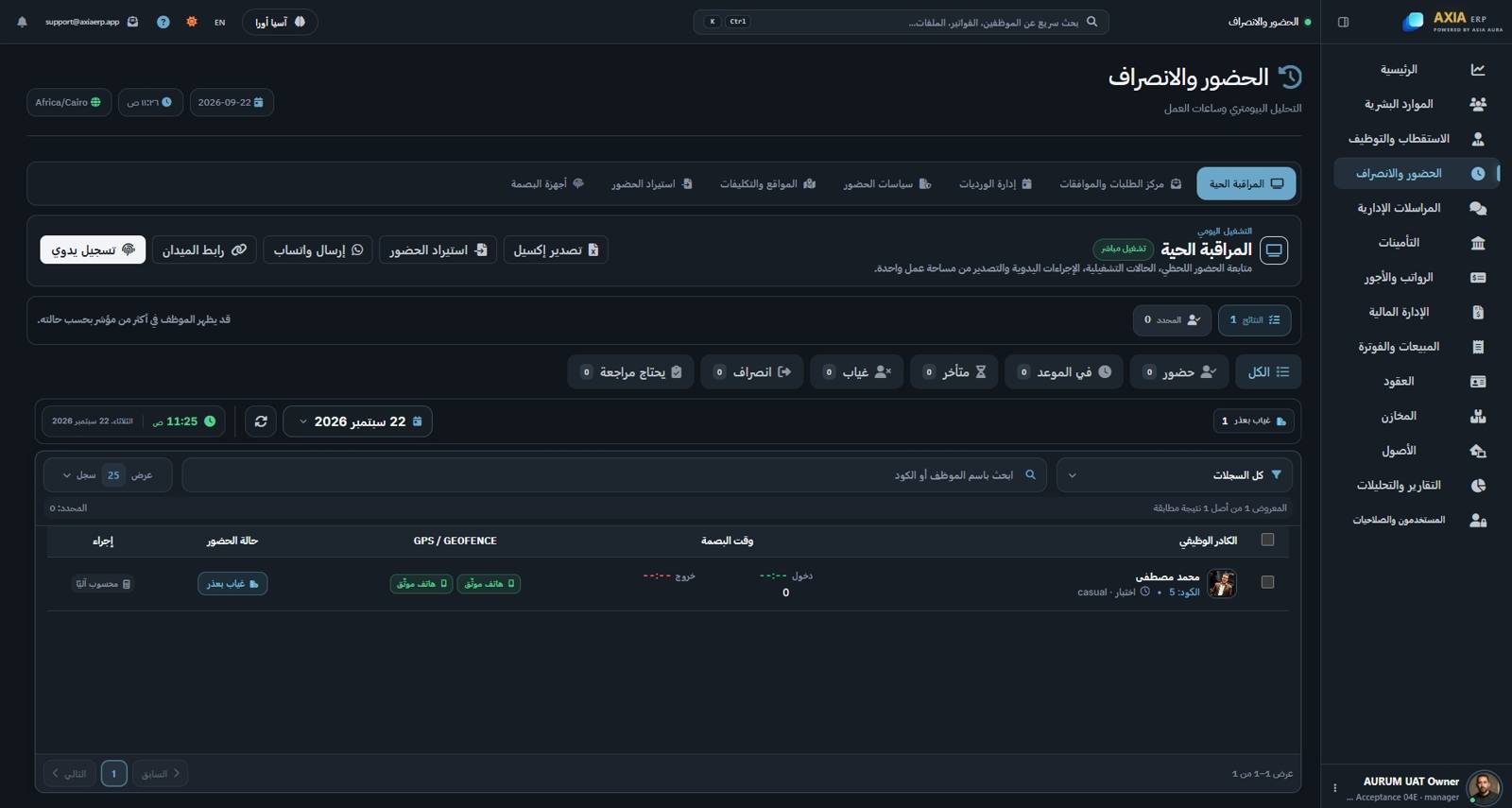Screen dimensions: 1512x808
Task: Click تصدير إكسيل export button
Action: coord(556,249)
